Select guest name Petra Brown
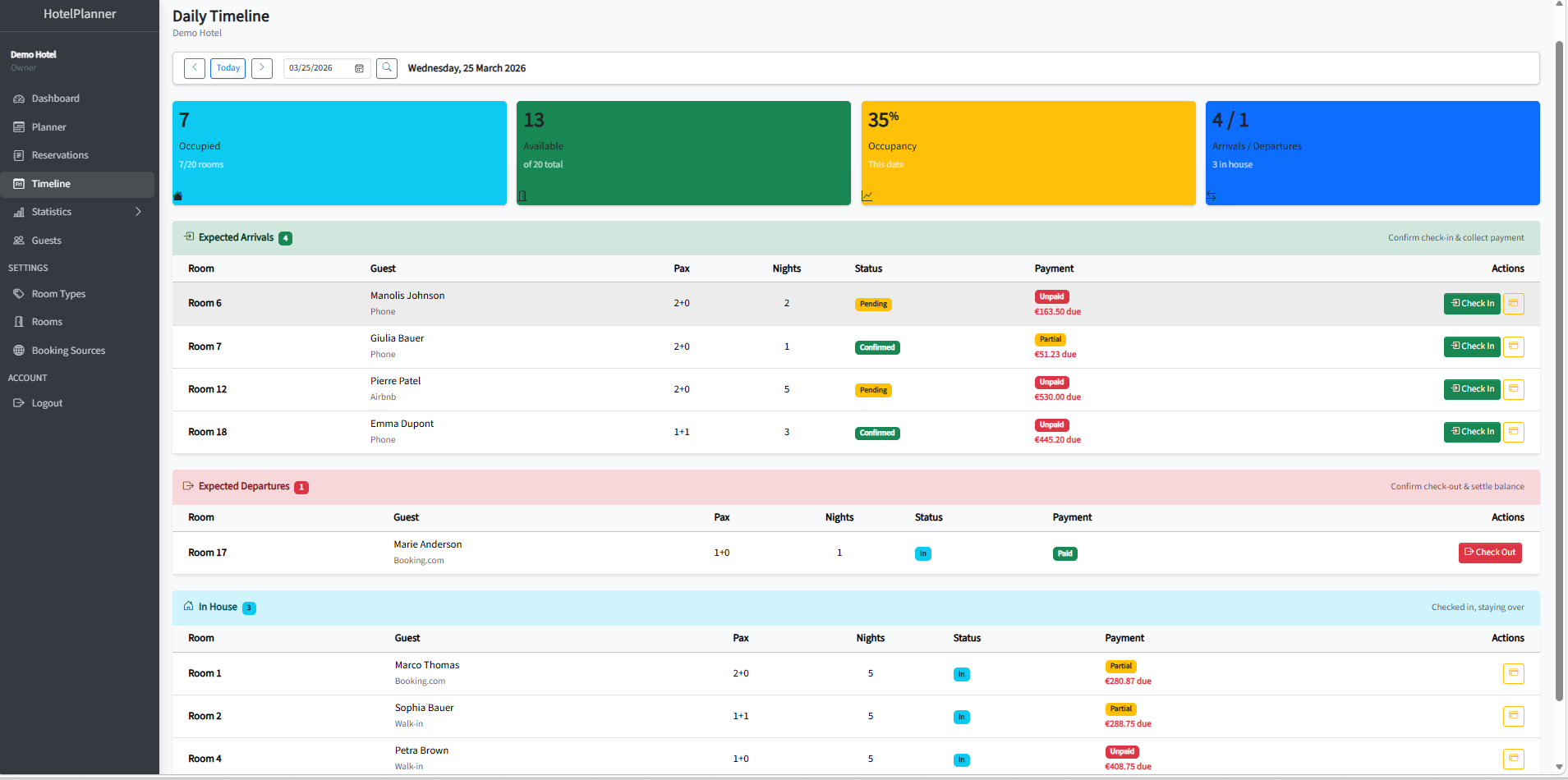 pyautogui.click(x=421, y=750)
